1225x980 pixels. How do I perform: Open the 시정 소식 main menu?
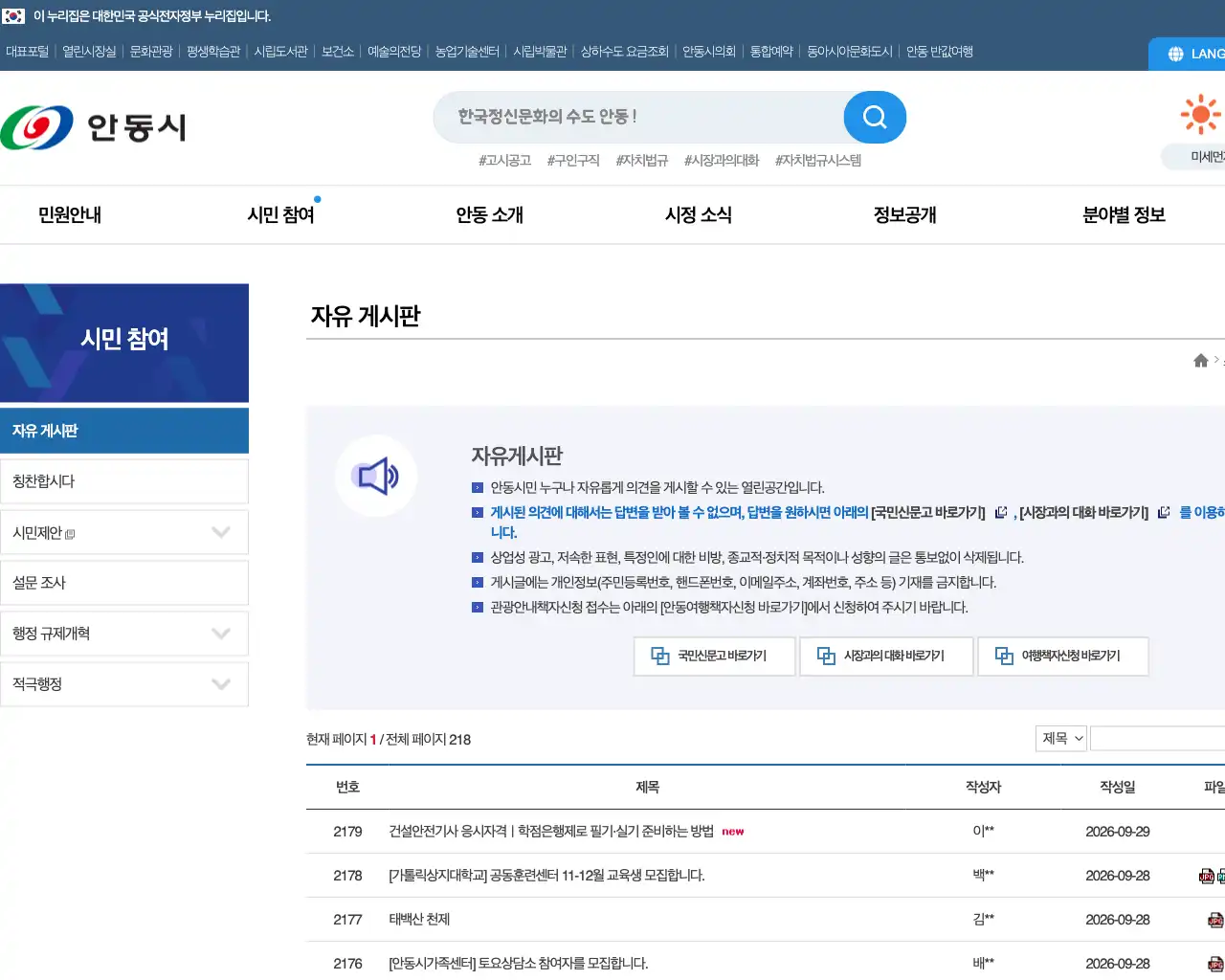699,215
